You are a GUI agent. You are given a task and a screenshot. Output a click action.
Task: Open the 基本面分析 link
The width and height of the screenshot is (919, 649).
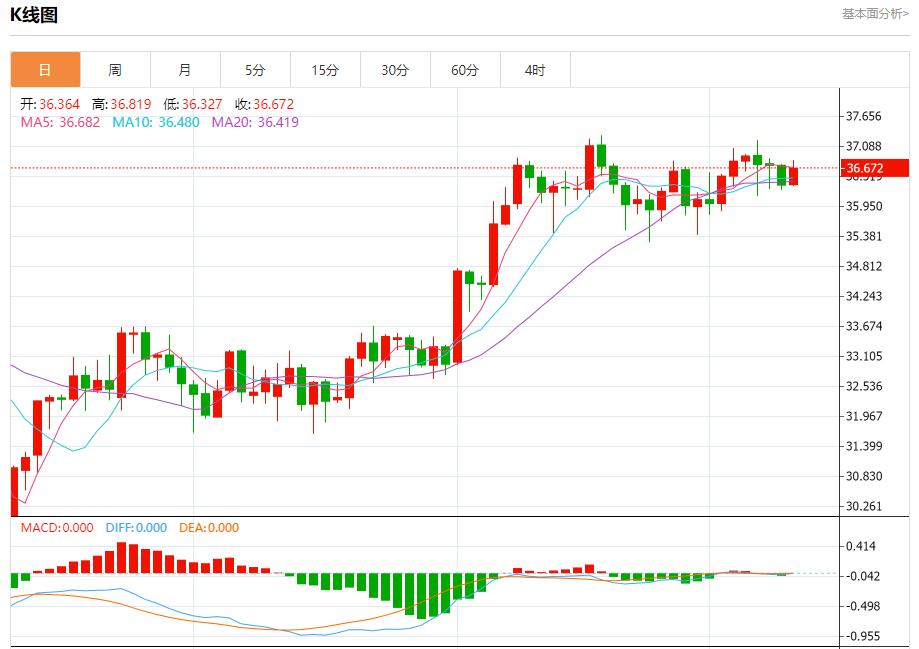(875, 14)
